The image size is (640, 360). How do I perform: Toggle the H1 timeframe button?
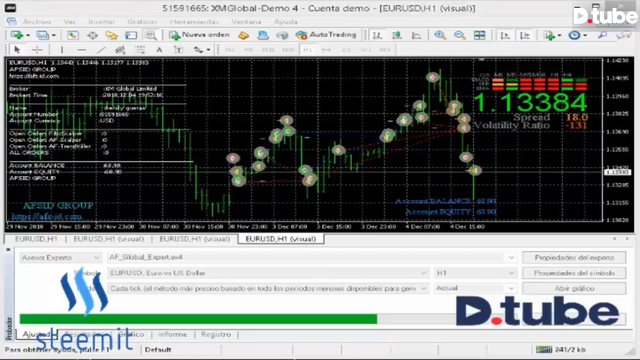(307, 50)
